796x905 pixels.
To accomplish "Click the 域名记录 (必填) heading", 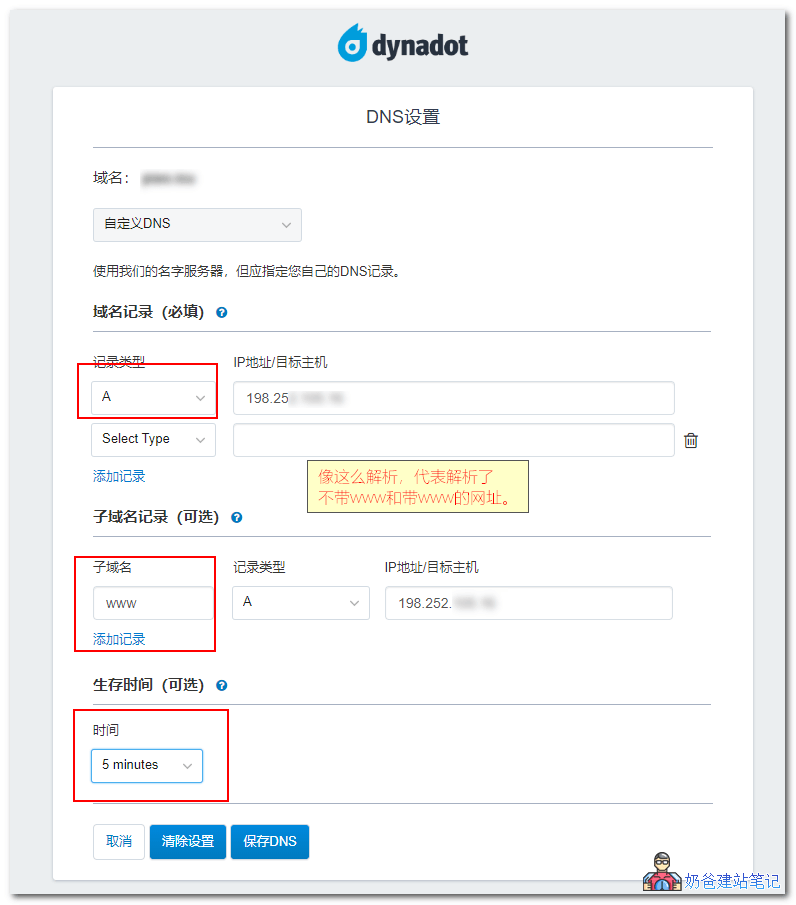I will coord(149,312).
